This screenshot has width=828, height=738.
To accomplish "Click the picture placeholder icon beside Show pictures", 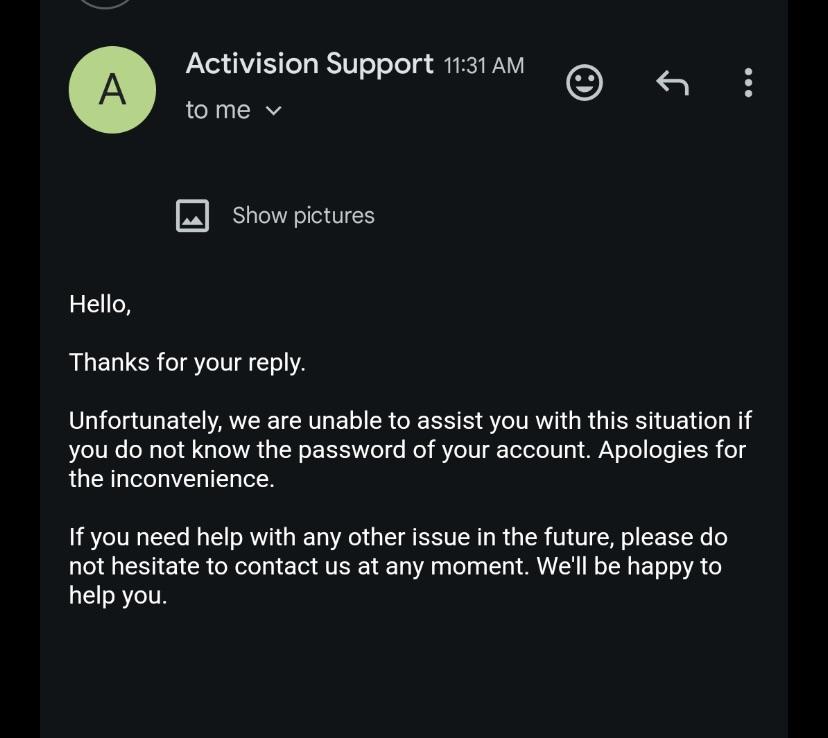I will pos(192,214).
